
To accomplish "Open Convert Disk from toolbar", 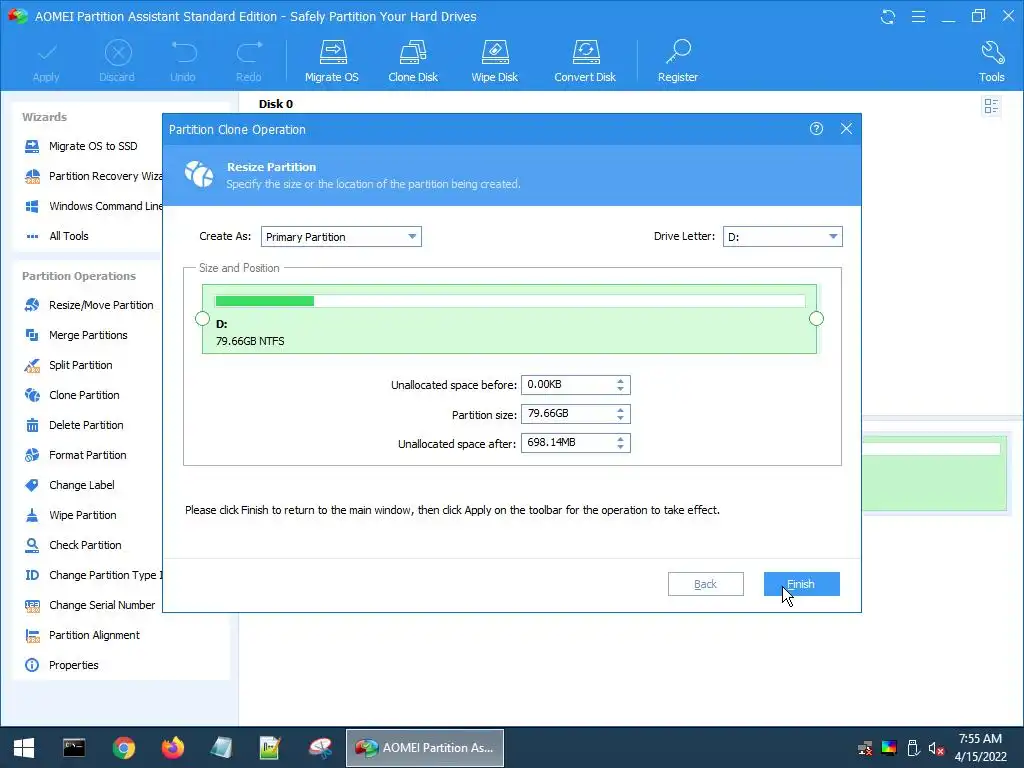I will 585,61.
